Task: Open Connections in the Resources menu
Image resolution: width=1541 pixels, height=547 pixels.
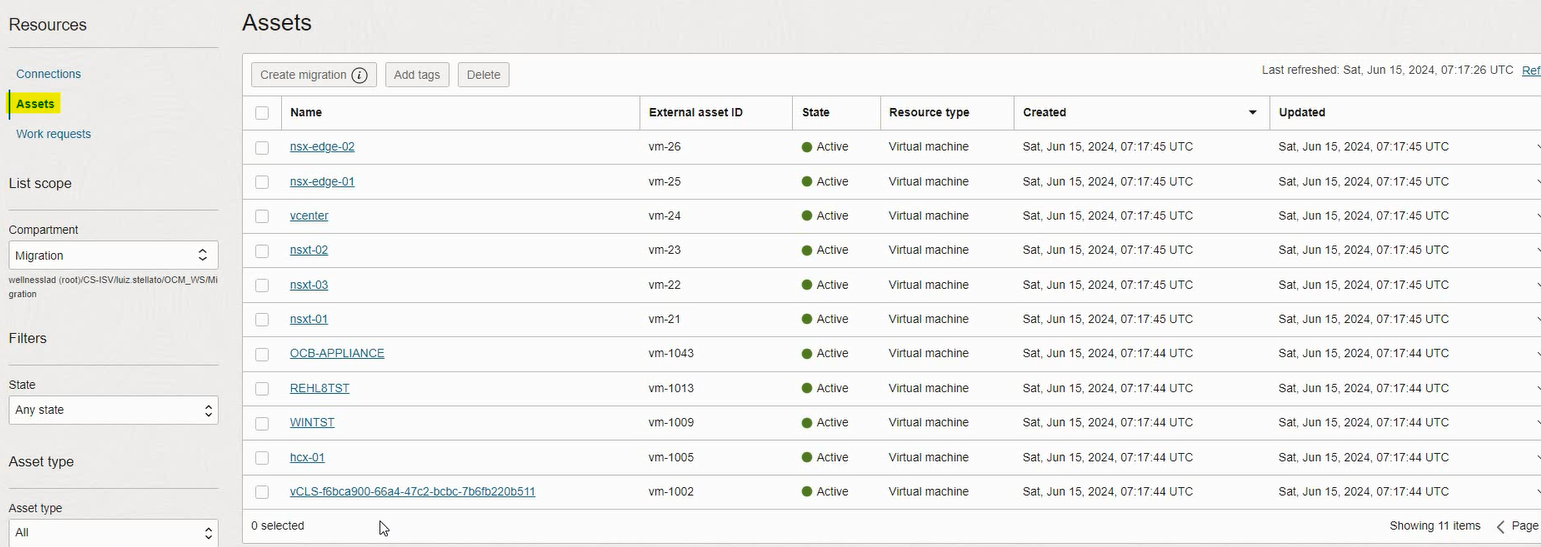Action: (48, 74)
